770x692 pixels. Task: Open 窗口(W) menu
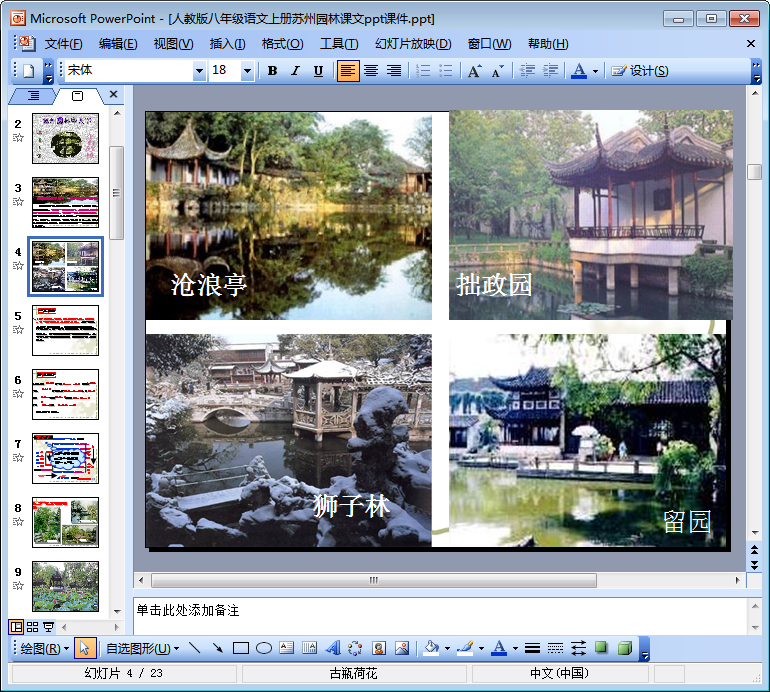pos(489,44)
